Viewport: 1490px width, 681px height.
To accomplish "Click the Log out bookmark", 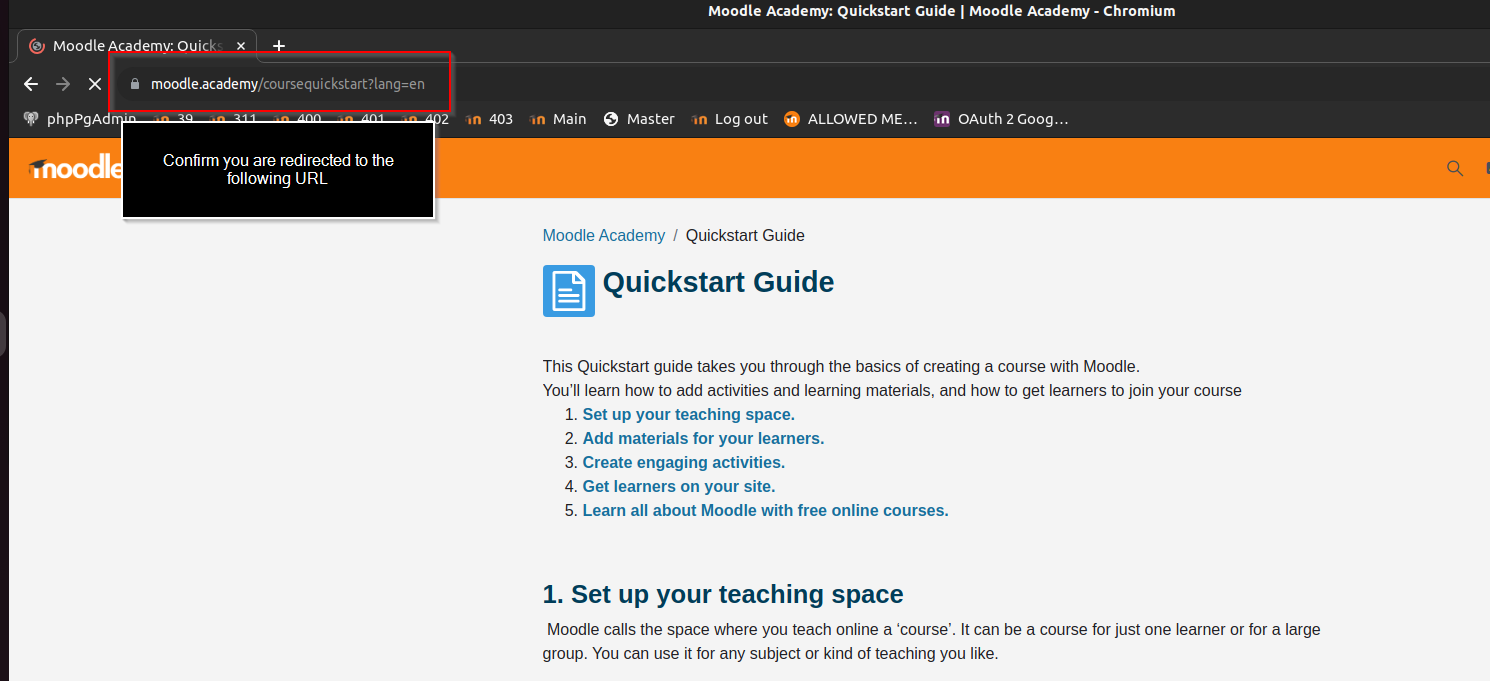I will click(x=729, y=119).
